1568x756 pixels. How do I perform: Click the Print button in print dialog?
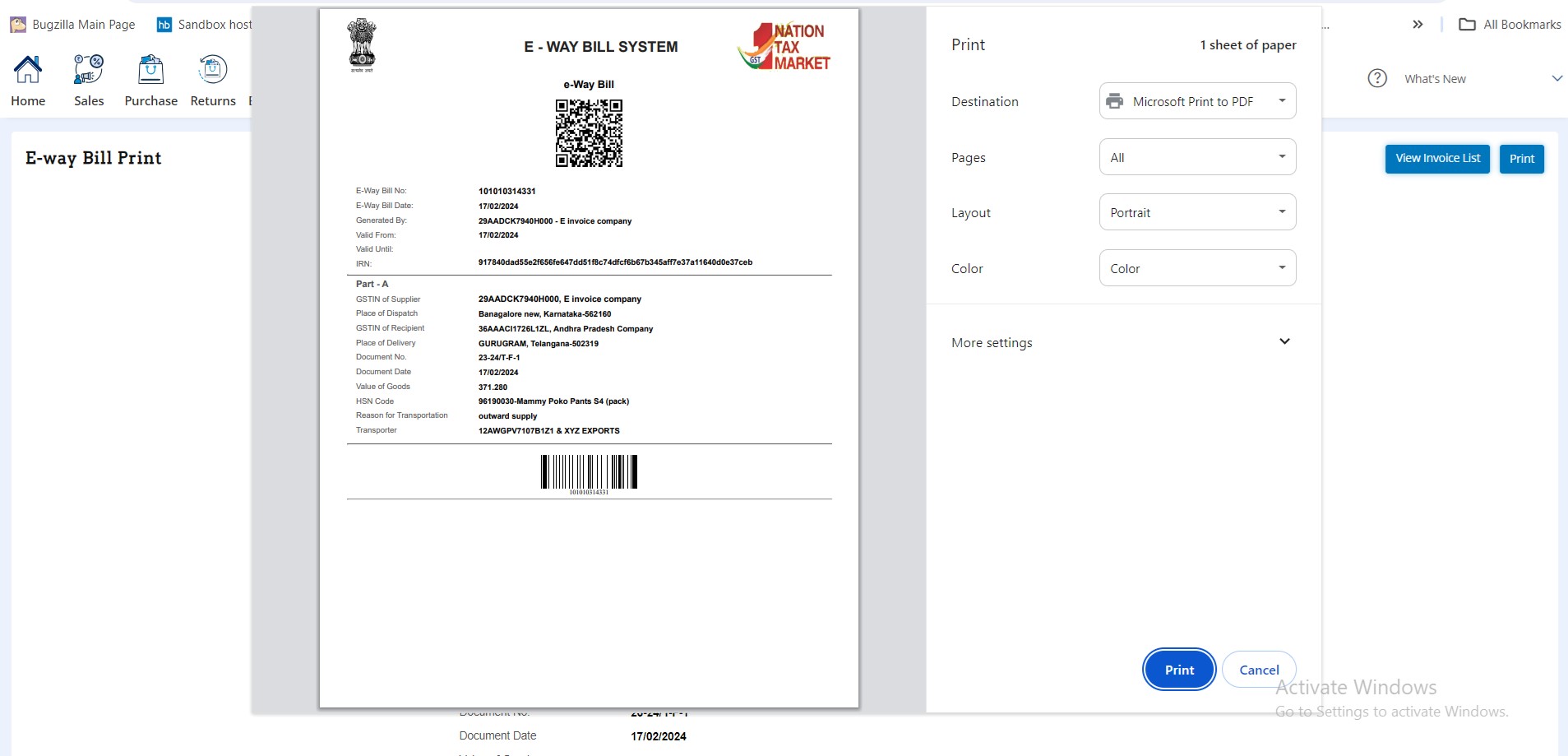coord(1179,670)
